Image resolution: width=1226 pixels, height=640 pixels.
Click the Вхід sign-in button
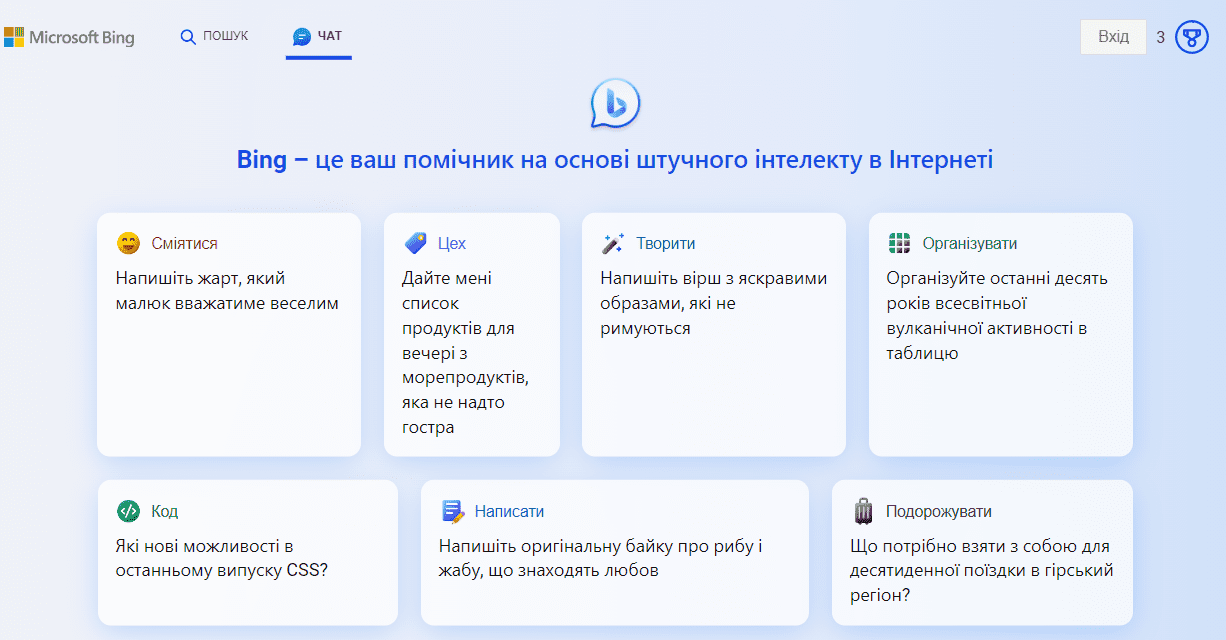[1113, 37]
